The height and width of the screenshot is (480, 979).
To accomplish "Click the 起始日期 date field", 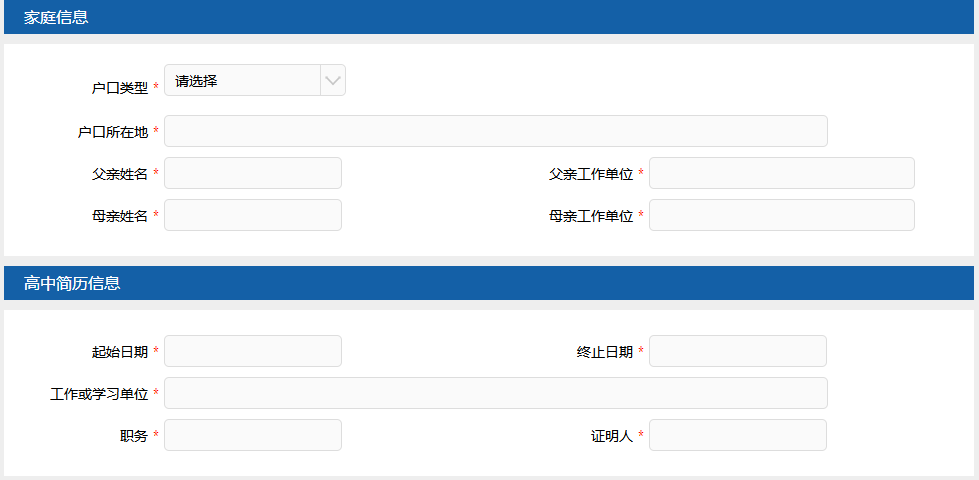I will tap(253, 351).
